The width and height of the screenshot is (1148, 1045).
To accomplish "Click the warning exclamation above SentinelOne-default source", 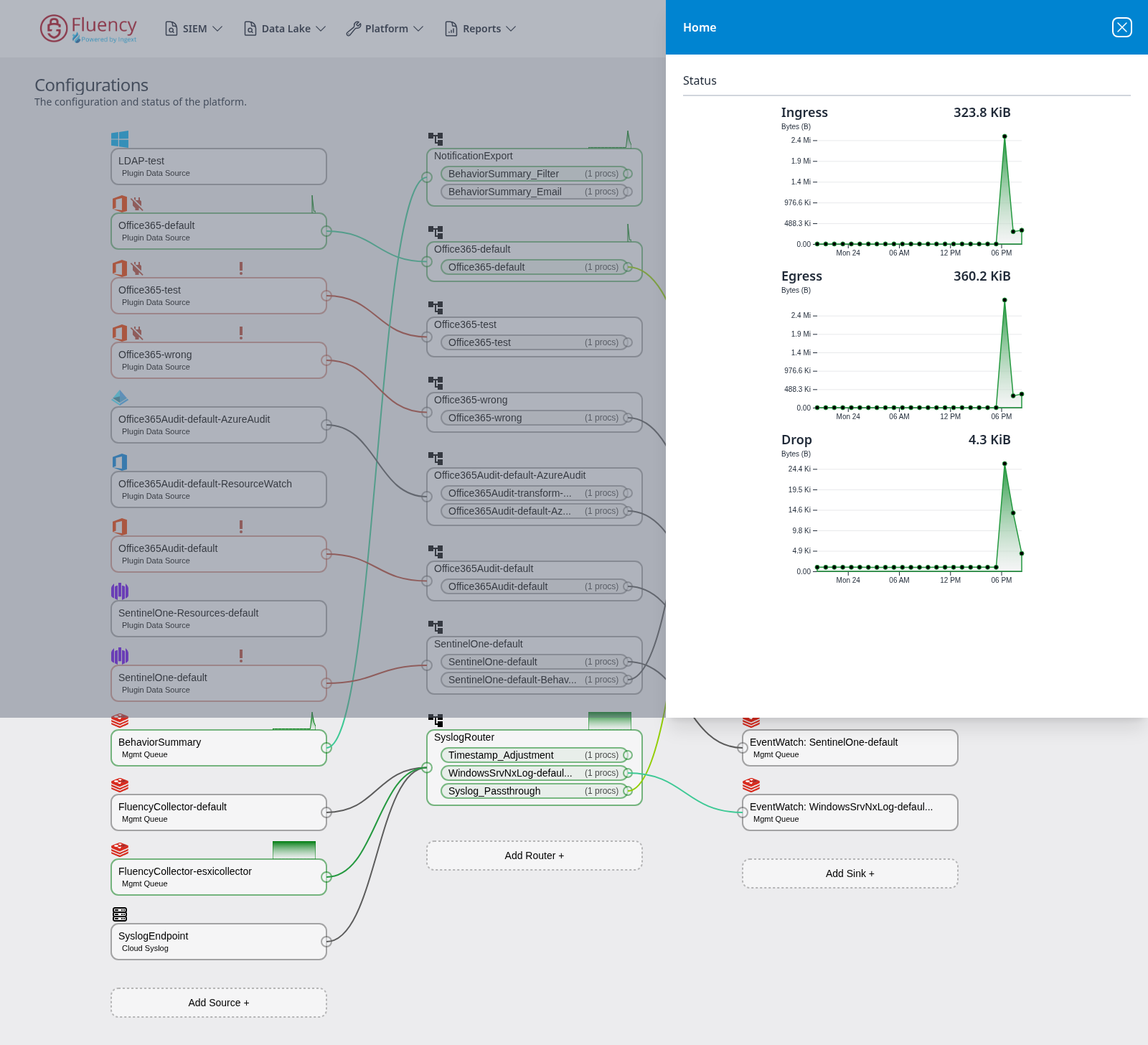I will tap(241, 656).
